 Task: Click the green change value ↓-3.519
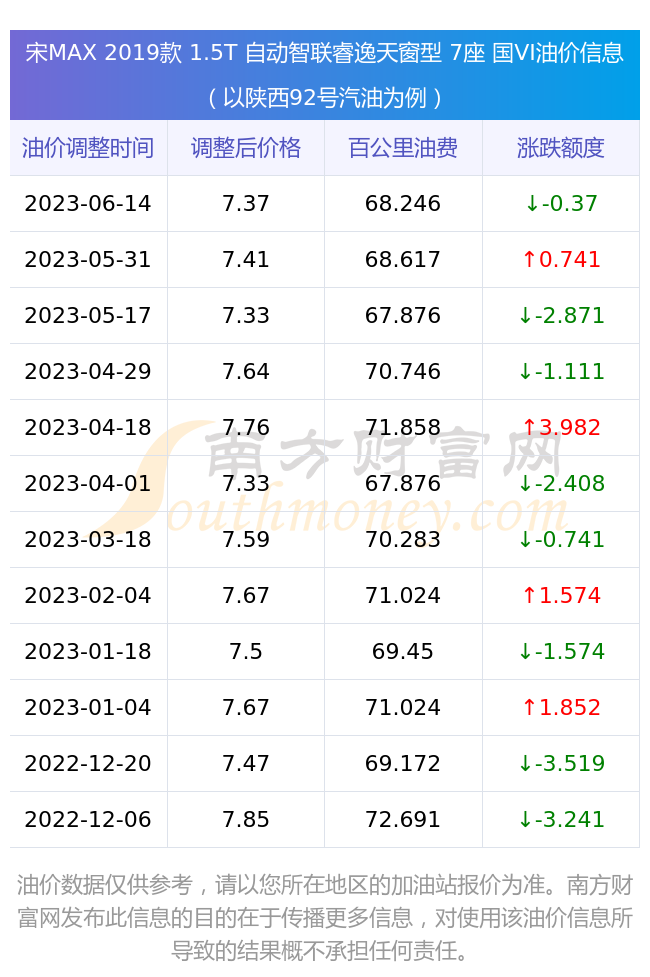(561, 764)
